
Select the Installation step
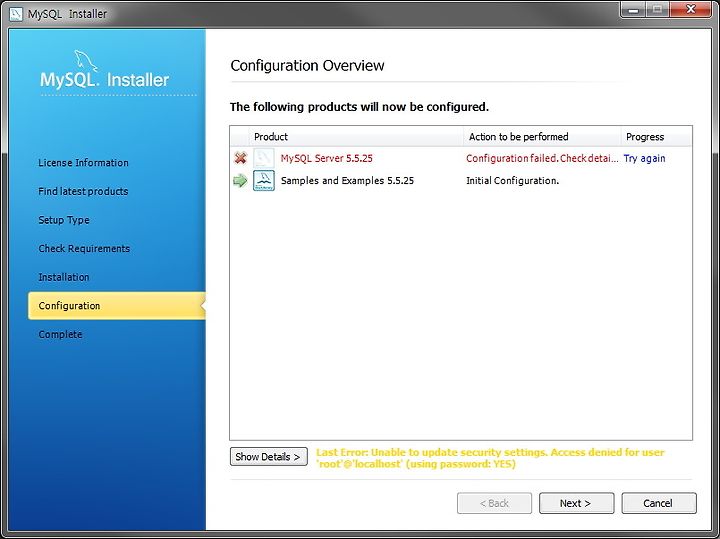pyautogui.click(x=64, y=277)
